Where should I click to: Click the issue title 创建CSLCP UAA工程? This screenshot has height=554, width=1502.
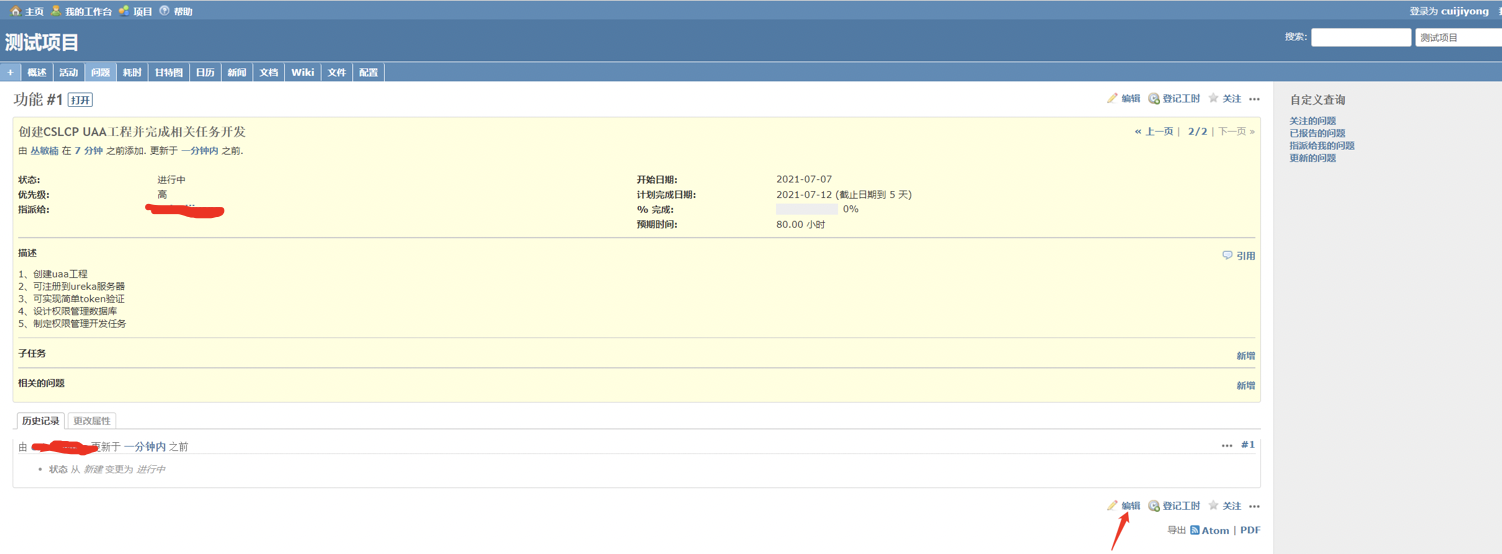pyautogui.click(x=132, y=132)
